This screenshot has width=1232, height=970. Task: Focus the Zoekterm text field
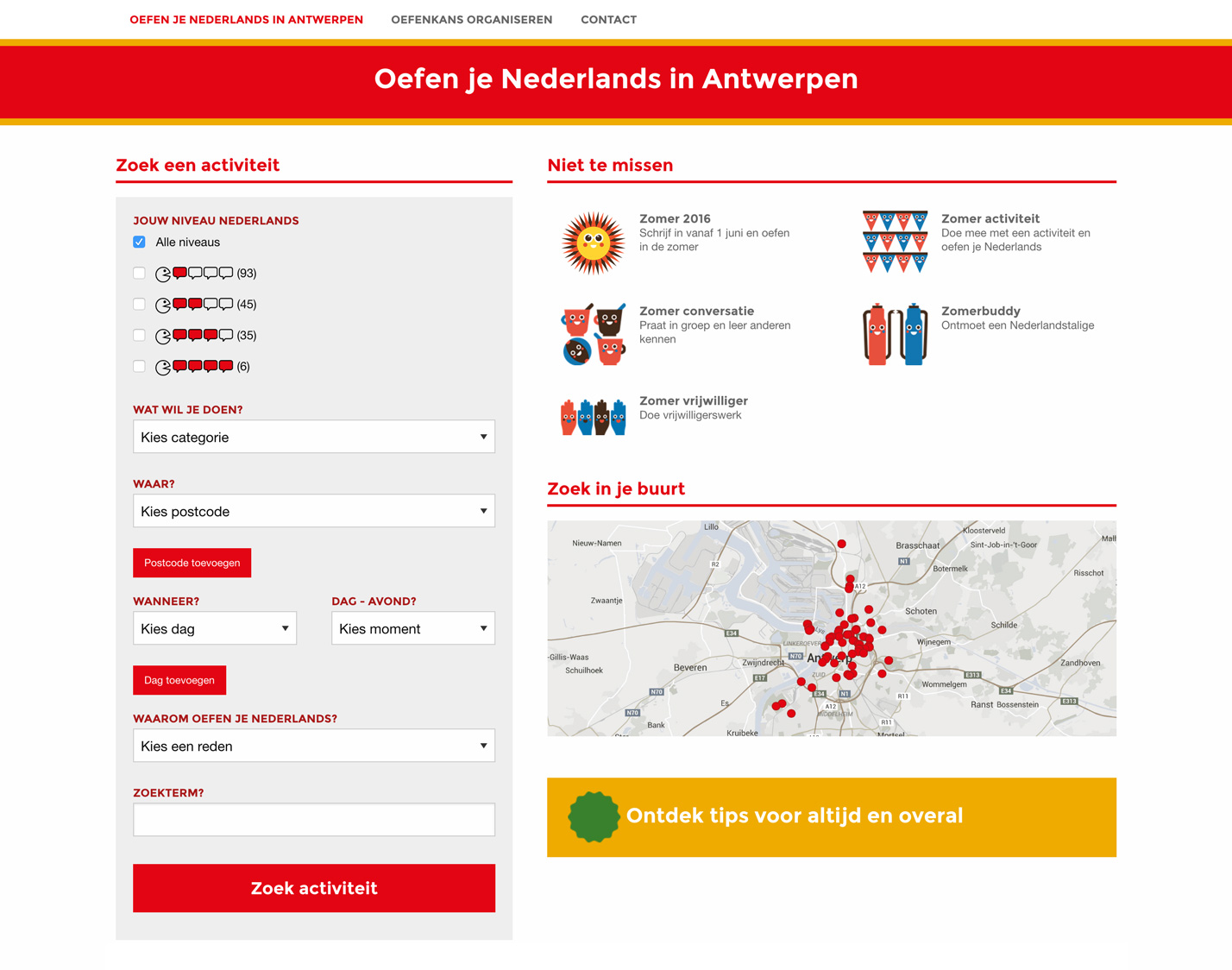point(314,820)
